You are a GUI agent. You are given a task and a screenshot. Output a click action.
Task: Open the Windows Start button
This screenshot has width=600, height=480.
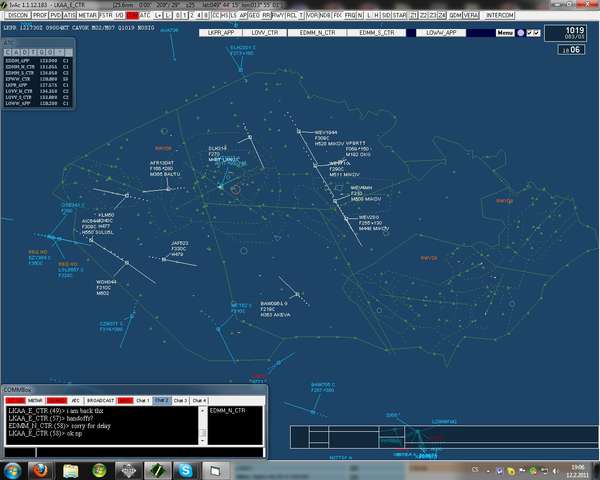[13, 471]
